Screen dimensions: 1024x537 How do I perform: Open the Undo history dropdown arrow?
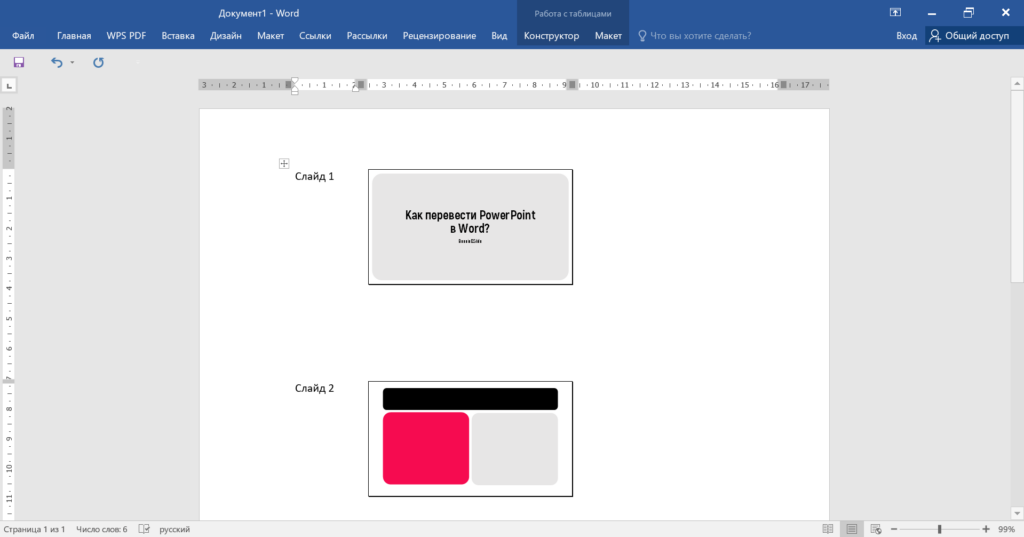coord(72,63)
